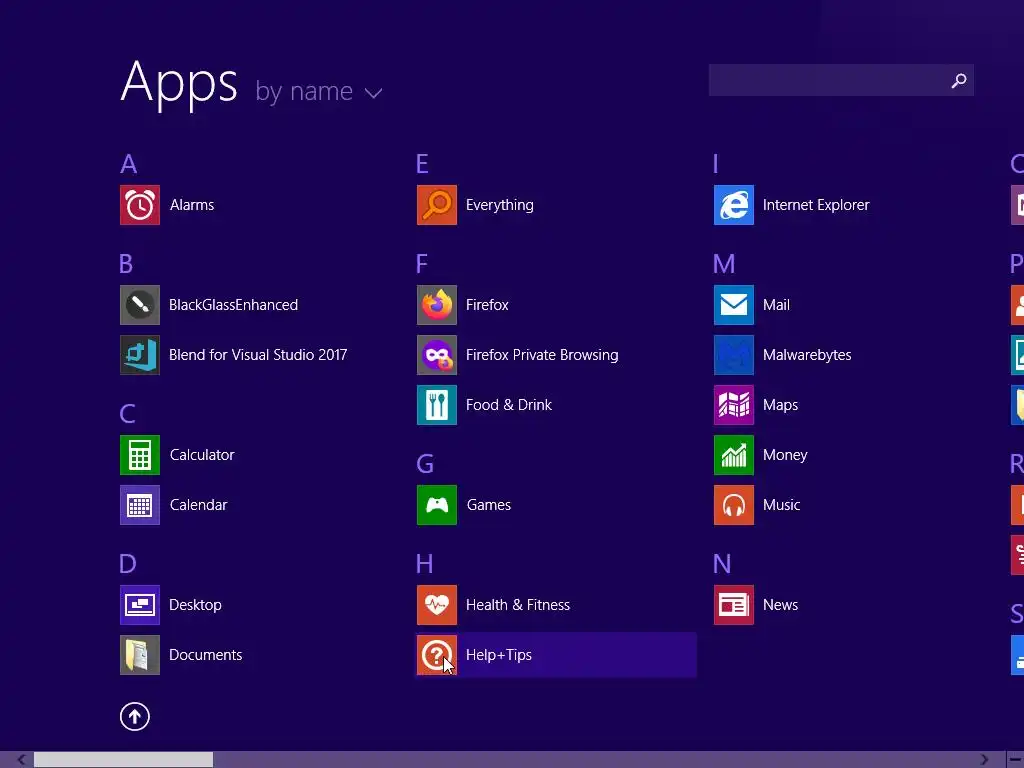The width and height of the screenshot is (1024, 768).
Task: Select the letter F group header
Action: point(422,264)
